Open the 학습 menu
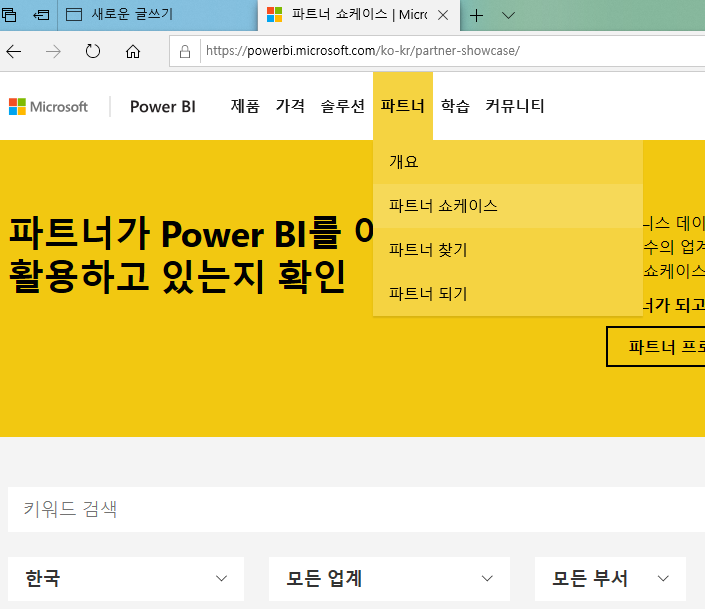Screen dimensions: 705x609 pos(455,106)
